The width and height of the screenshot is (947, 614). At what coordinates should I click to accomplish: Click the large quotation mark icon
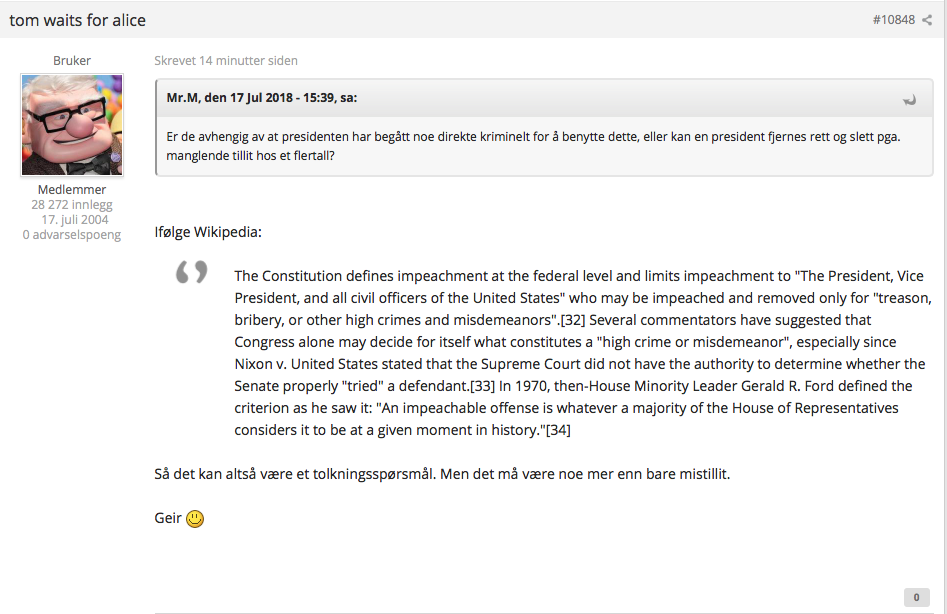pos(191,272)
